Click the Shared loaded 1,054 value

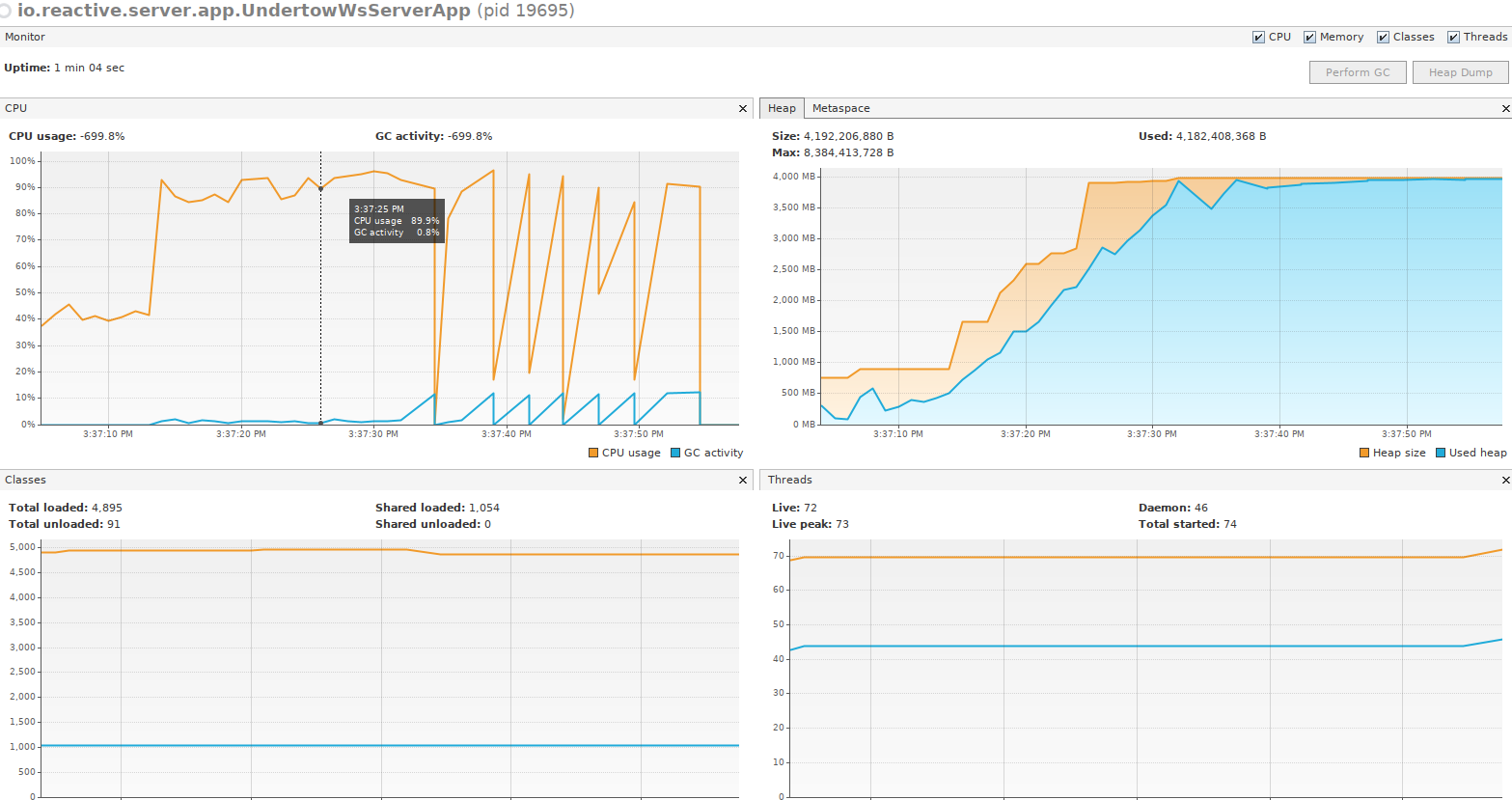pos(484,508)
